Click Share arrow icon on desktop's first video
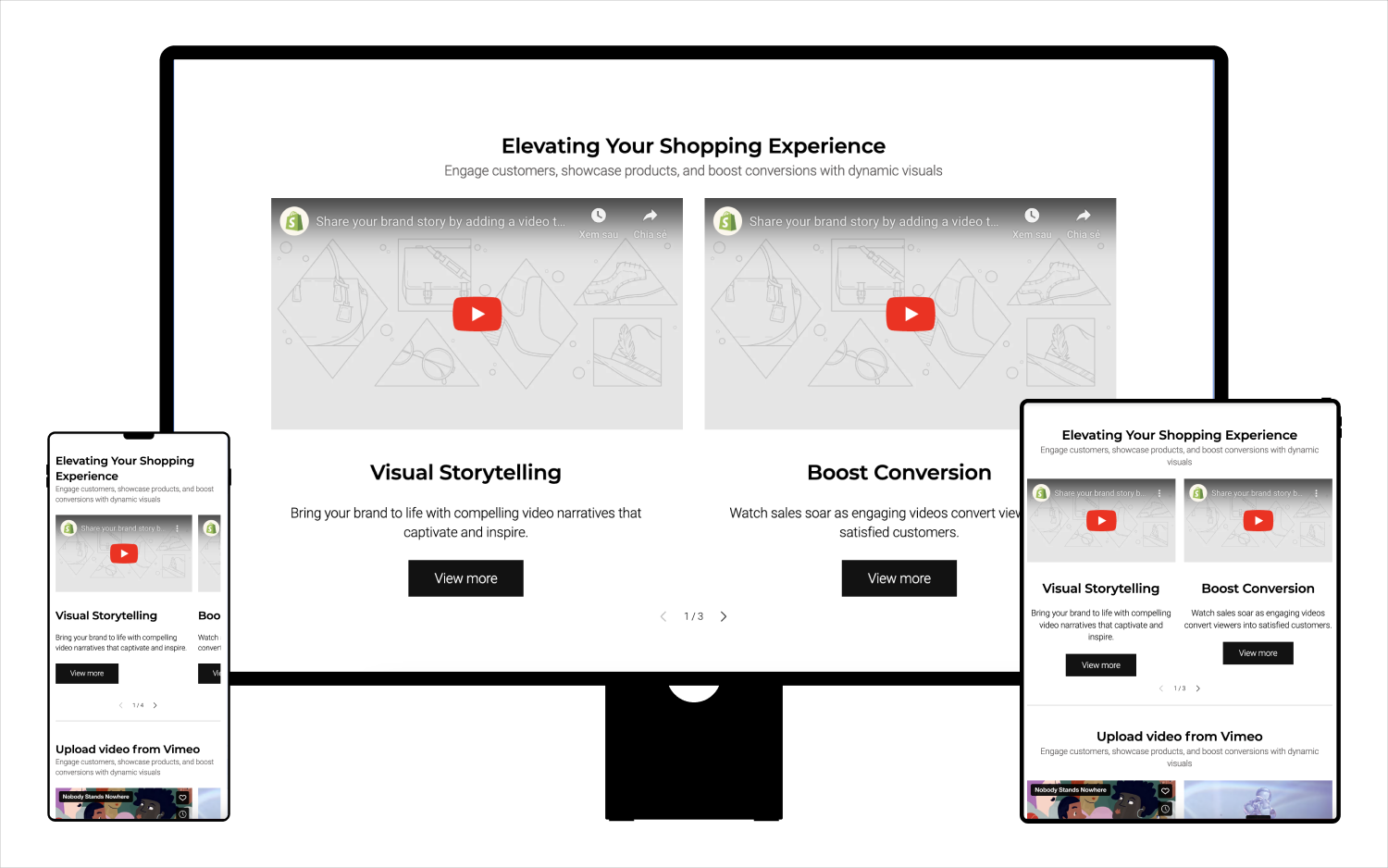The width and height of the screenshot is (1388, 868). [x=651, y=216]
